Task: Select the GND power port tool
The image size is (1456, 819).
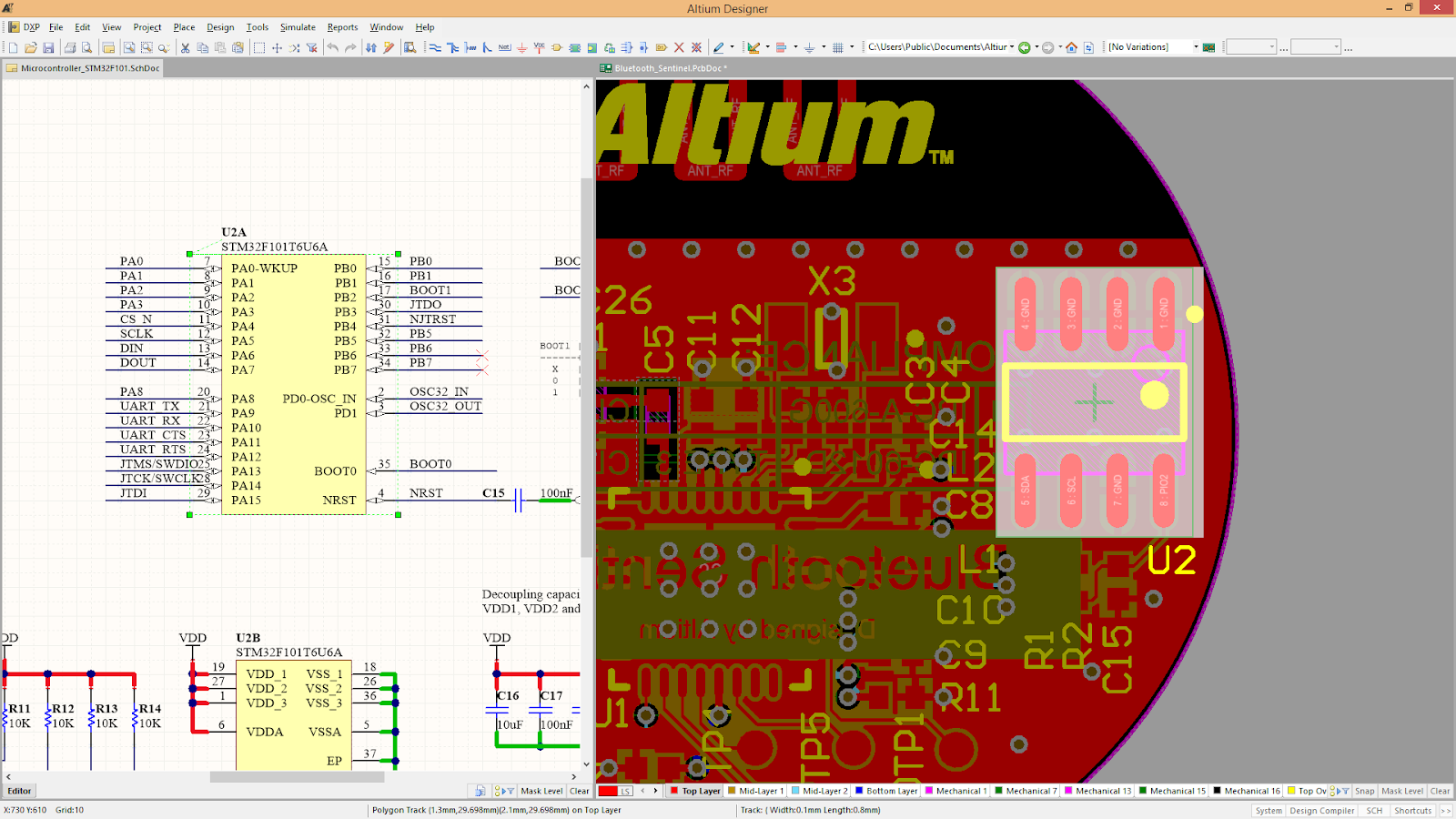Action: 521,47
